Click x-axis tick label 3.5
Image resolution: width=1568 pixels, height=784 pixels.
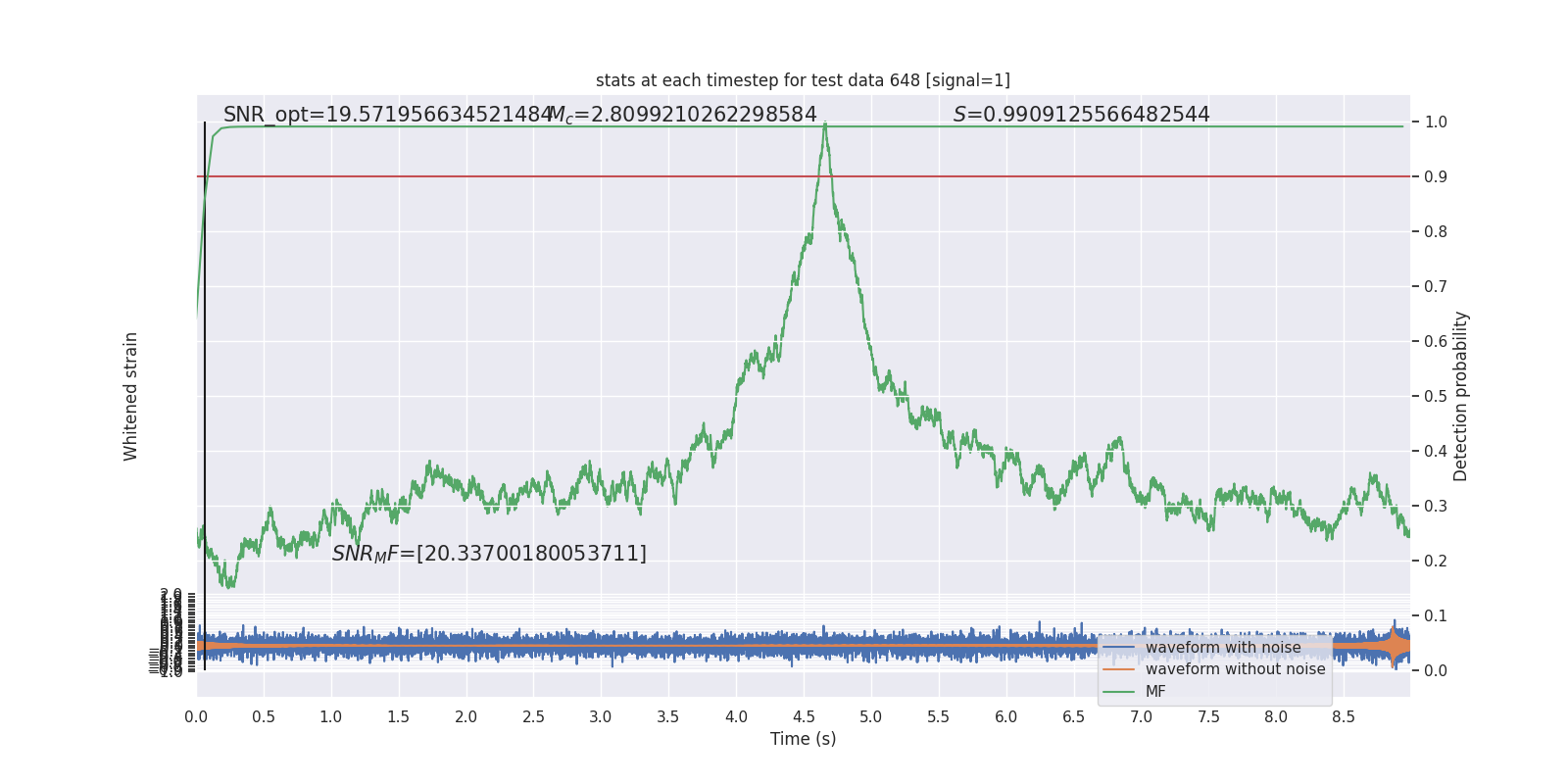pyautogui.click(x=668, y=716)
